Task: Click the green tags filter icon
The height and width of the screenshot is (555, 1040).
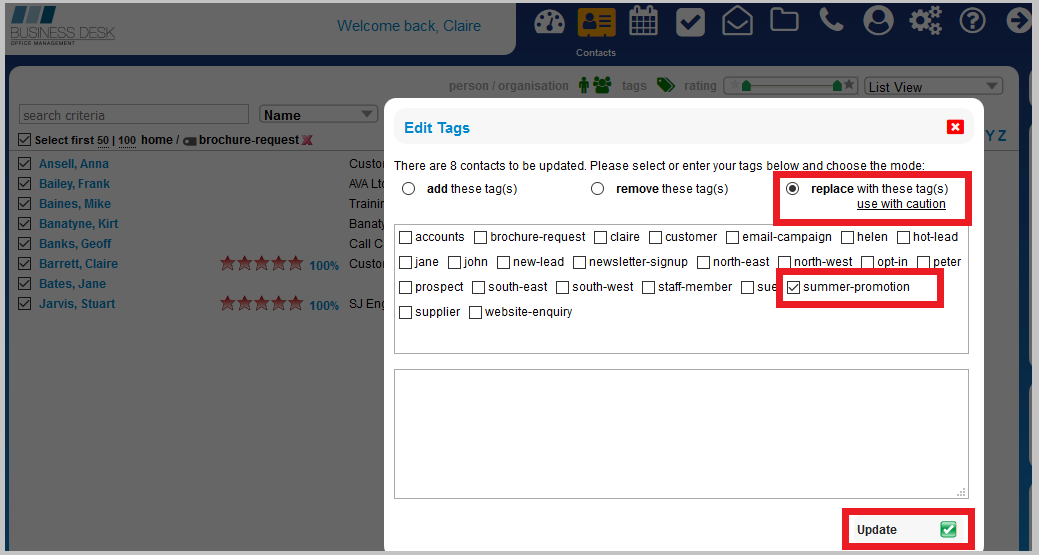Action: [x=665, y=85]
